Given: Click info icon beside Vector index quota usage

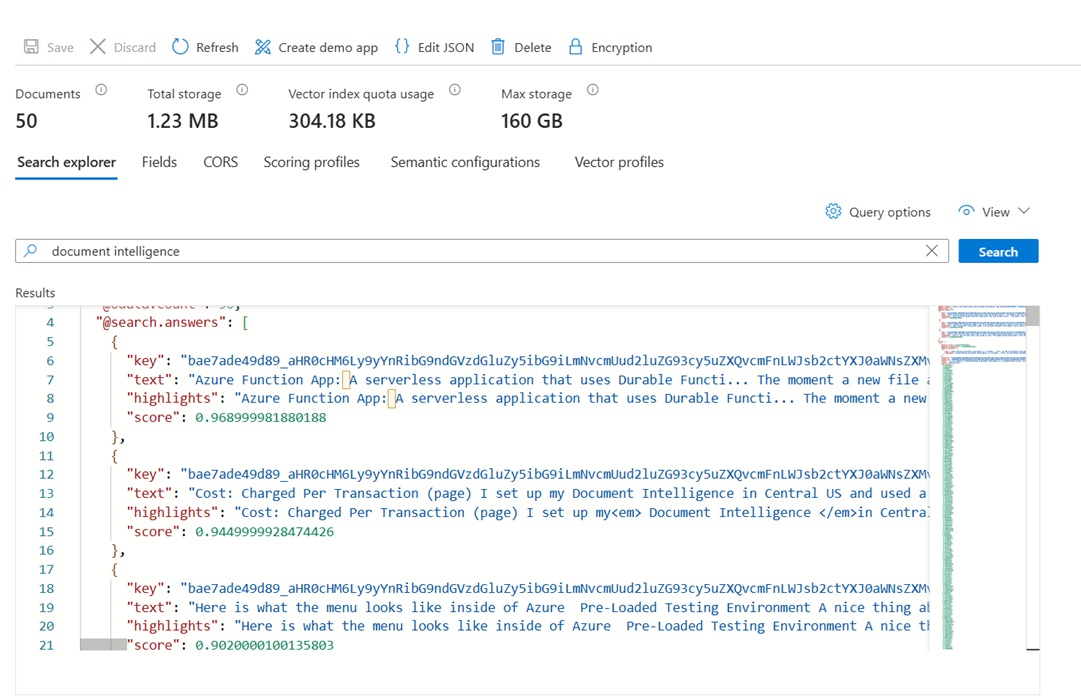Looking at the screenshot, I should [455, 90].
